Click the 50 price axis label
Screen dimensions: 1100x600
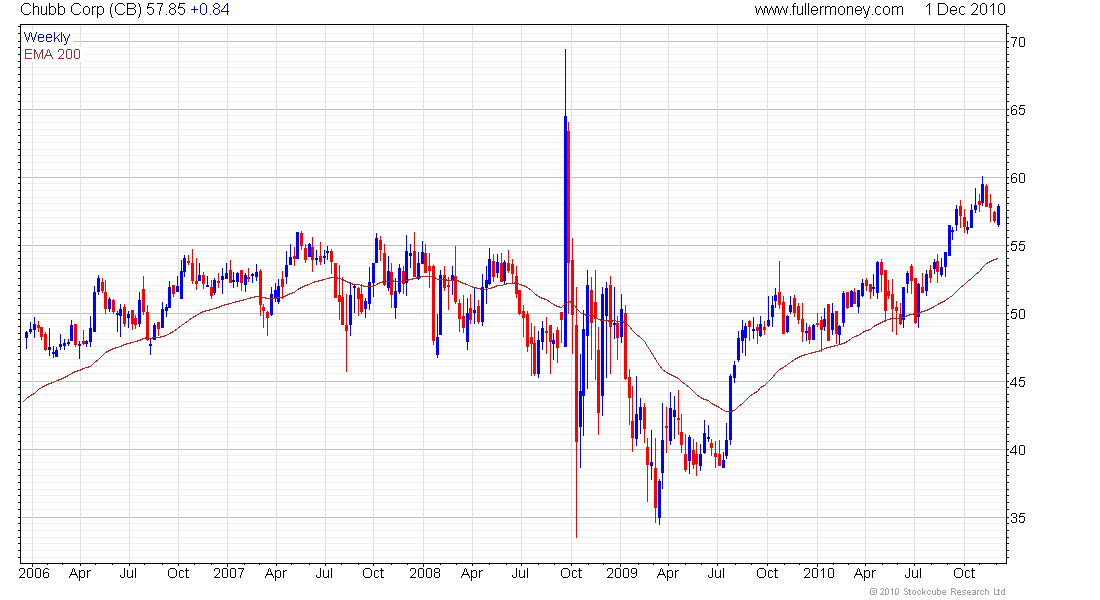[1017, 314]
